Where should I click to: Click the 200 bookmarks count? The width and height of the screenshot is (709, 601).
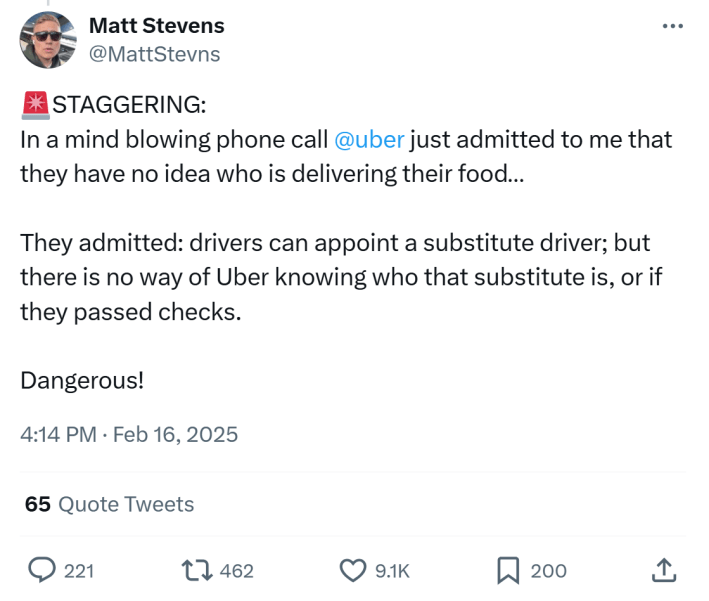(x=548, y=571)
